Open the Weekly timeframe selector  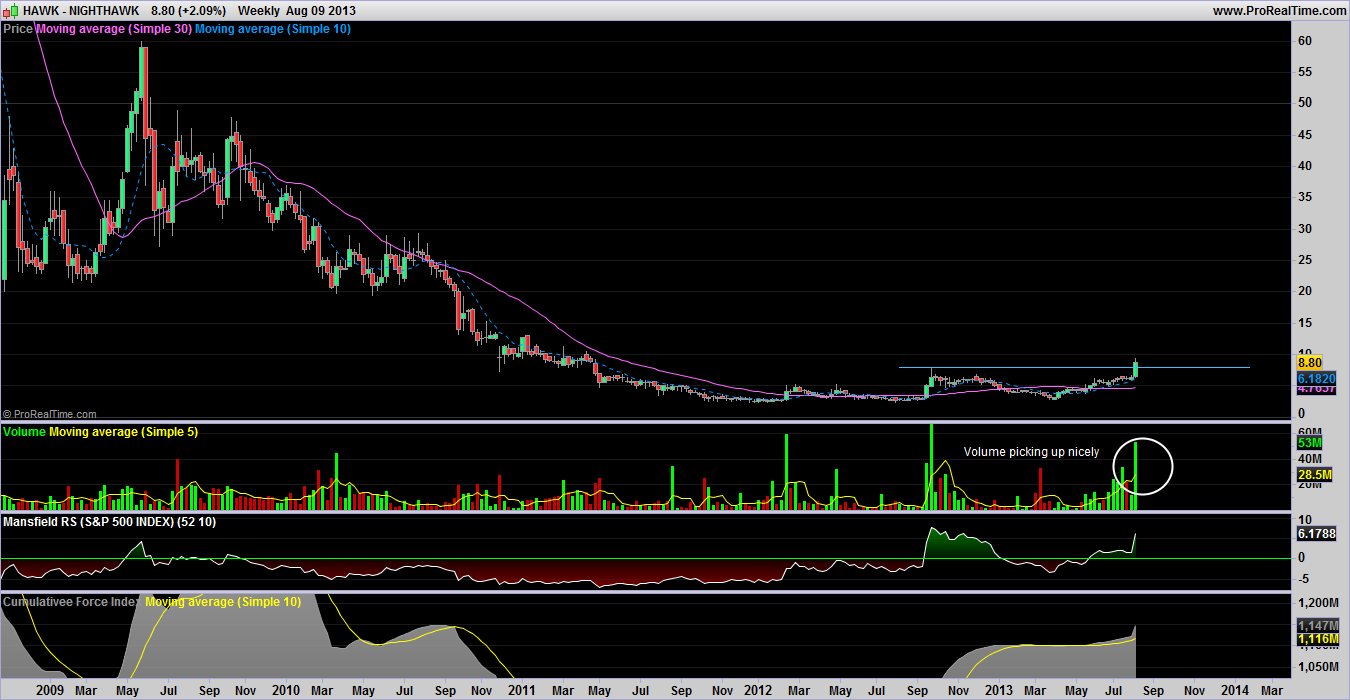pos(258,10)
